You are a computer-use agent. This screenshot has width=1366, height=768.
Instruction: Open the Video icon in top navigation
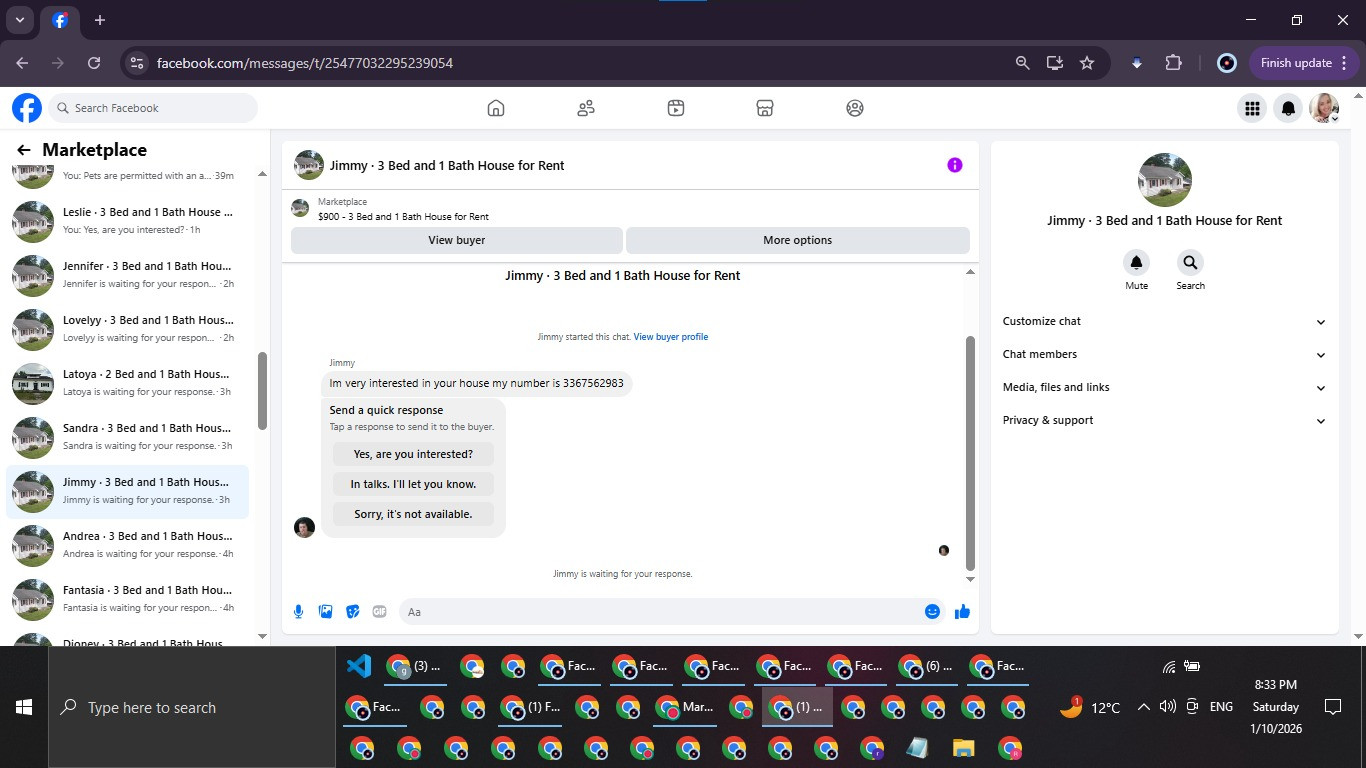tap(676, 108)
